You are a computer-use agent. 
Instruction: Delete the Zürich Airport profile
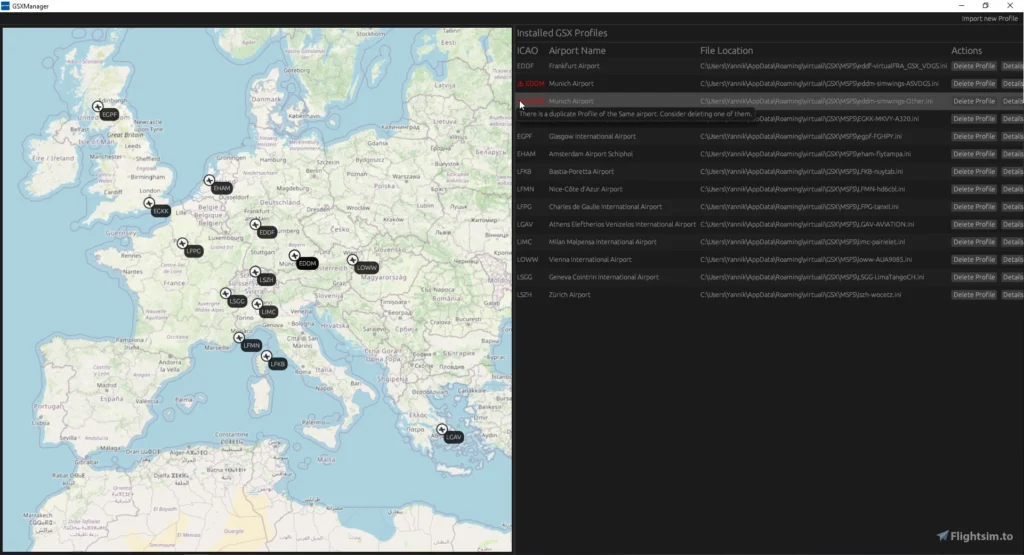[973, 295]
